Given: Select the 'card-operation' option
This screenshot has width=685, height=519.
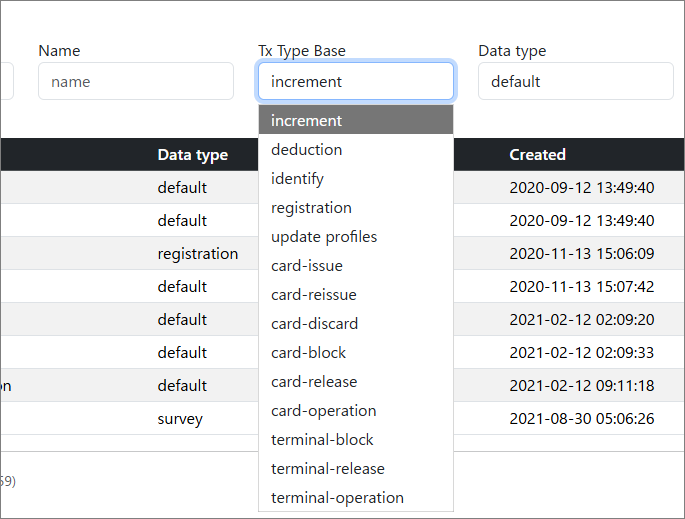Looking at the screenshot, I should tap(355, 410).
